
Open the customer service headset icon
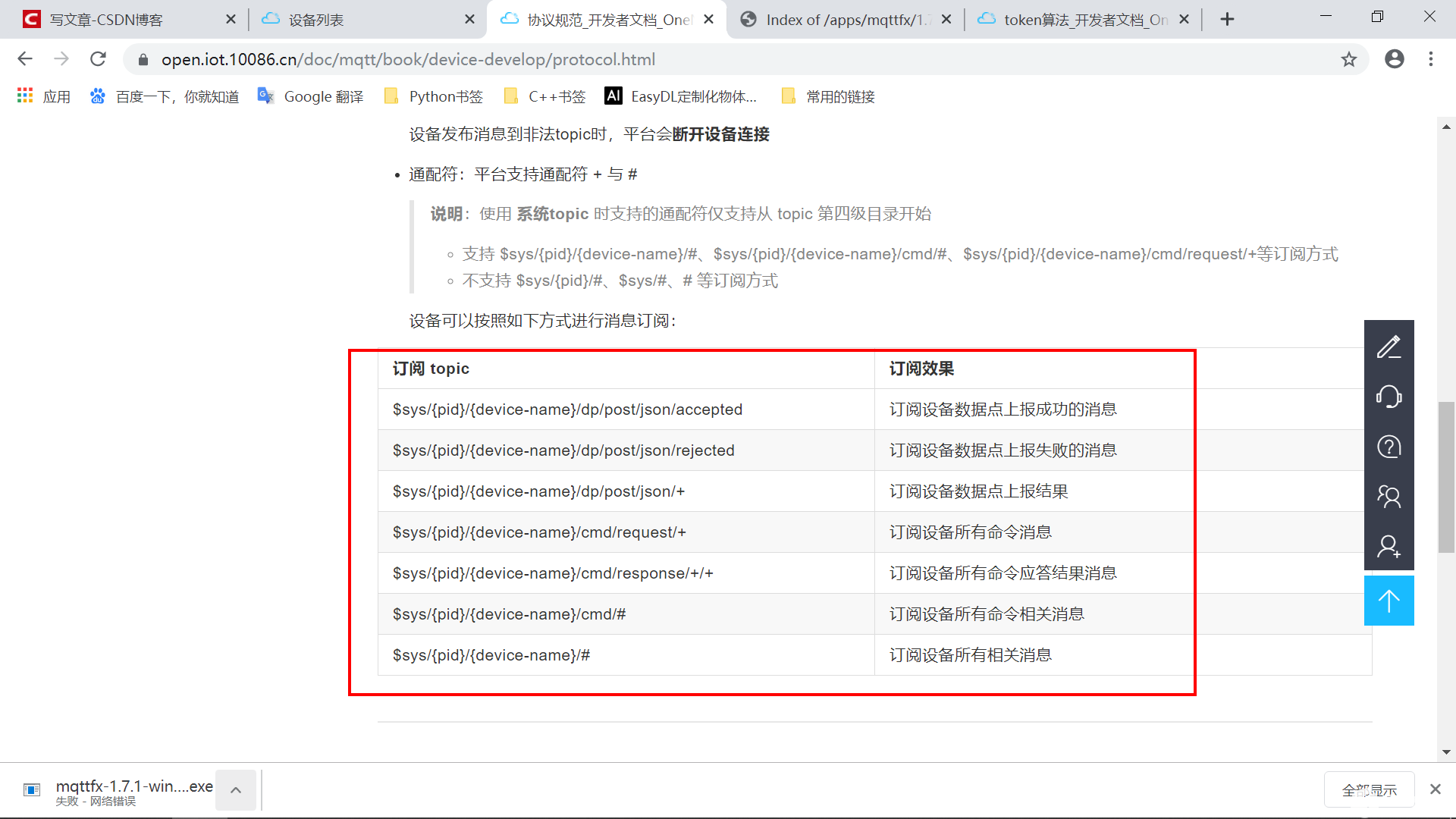pyautogui.click(x=1389, y=397)
